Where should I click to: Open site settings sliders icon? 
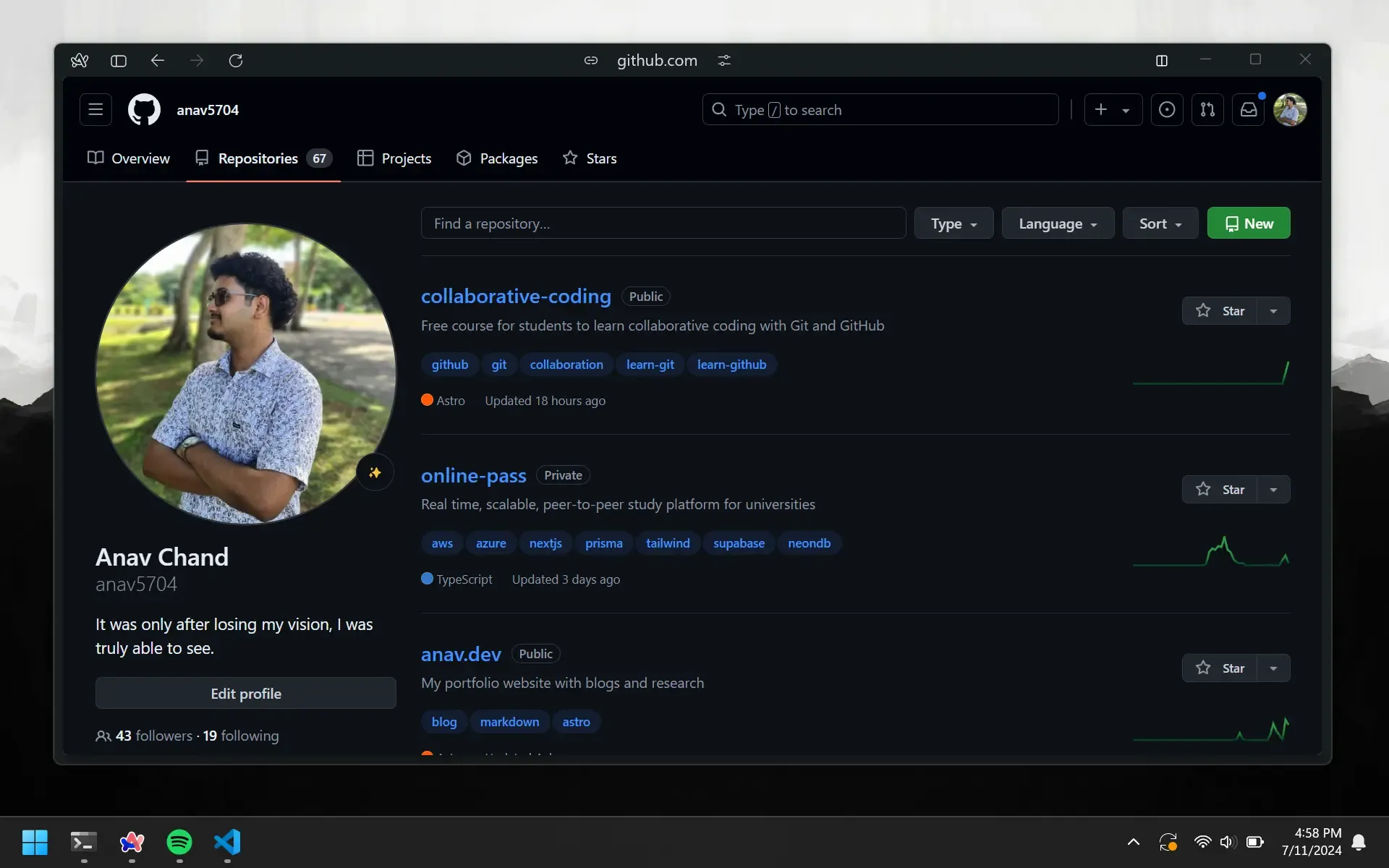coord(724,61)
